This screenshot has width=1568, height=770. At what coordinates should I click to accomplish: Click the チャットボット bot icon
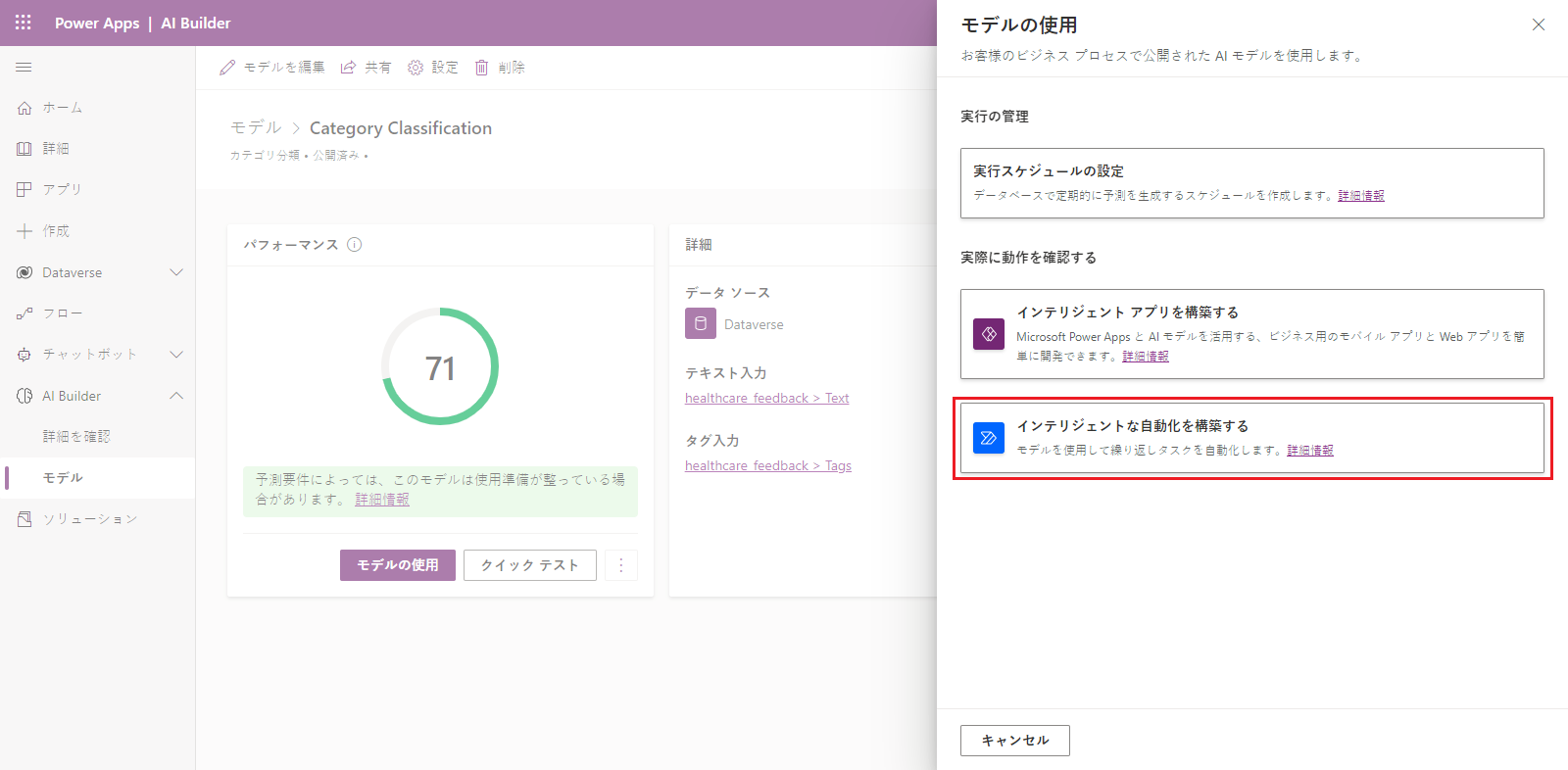24,355
